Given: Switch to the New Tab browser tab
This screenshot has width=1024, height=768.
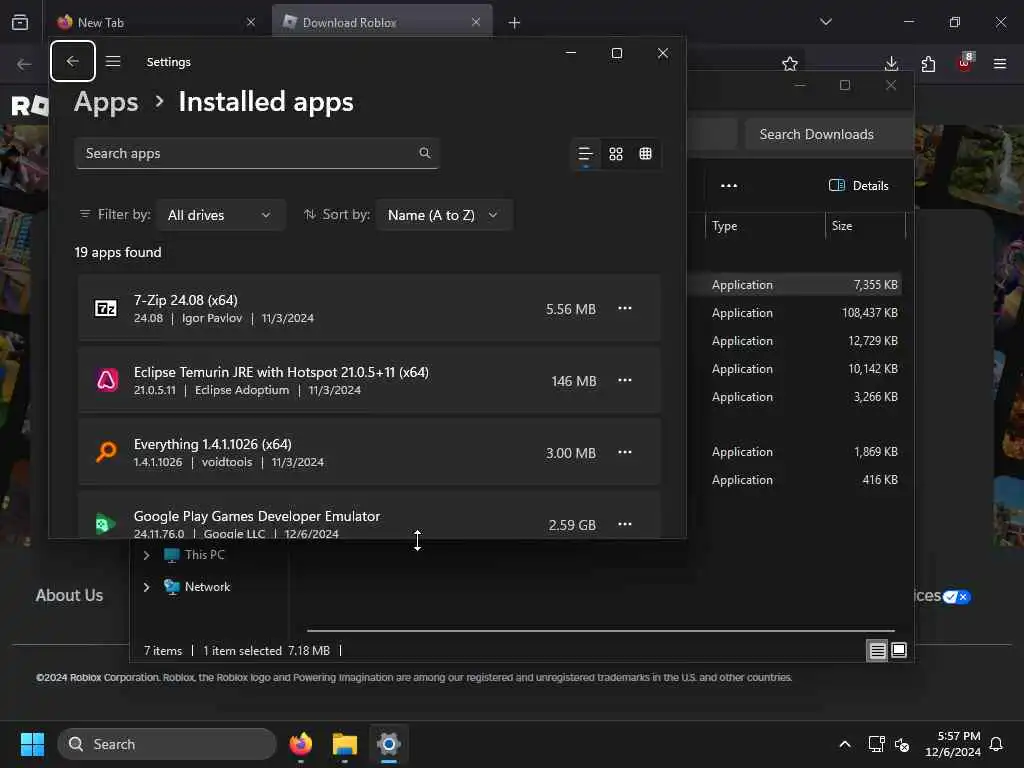Looking at the screenshot, I should pos(155,22).
